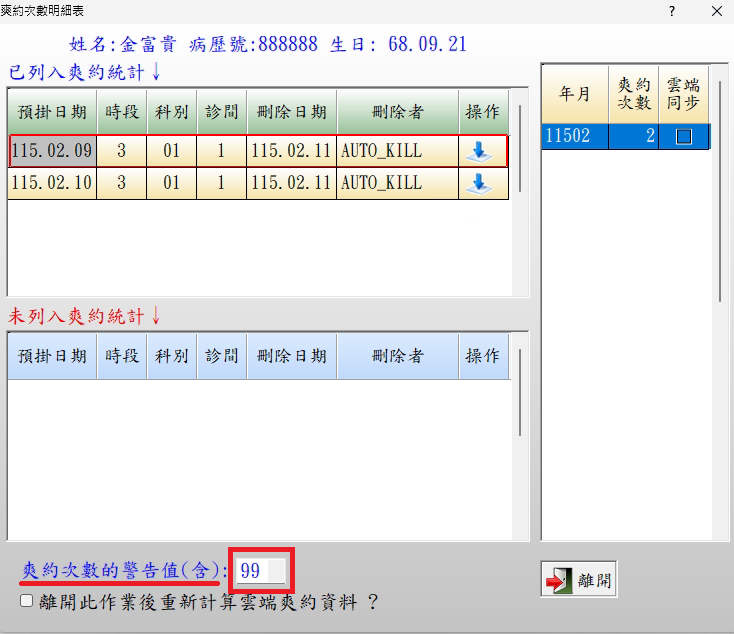Click the 離開 exit button
734x634 pixels.
pos(578,579)
